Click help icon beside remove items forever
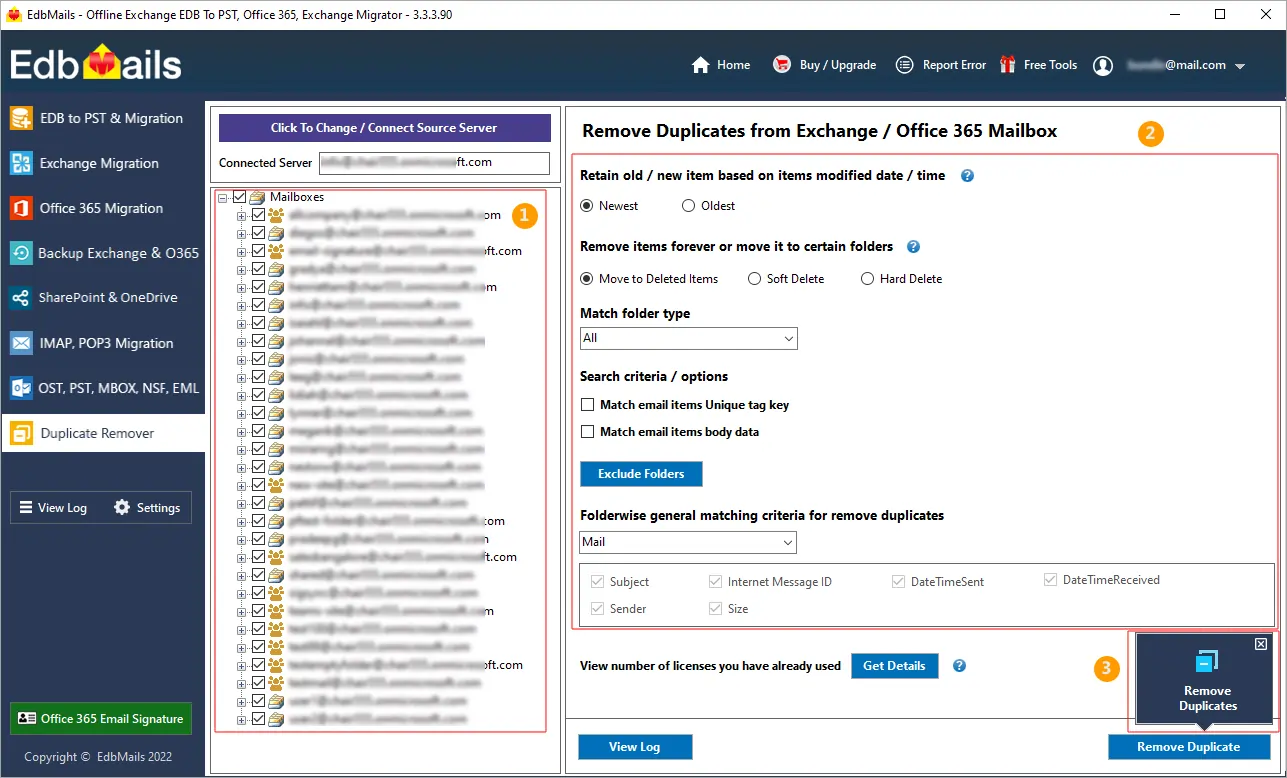This screenshot has height=778, width=1287. [913, 247]
